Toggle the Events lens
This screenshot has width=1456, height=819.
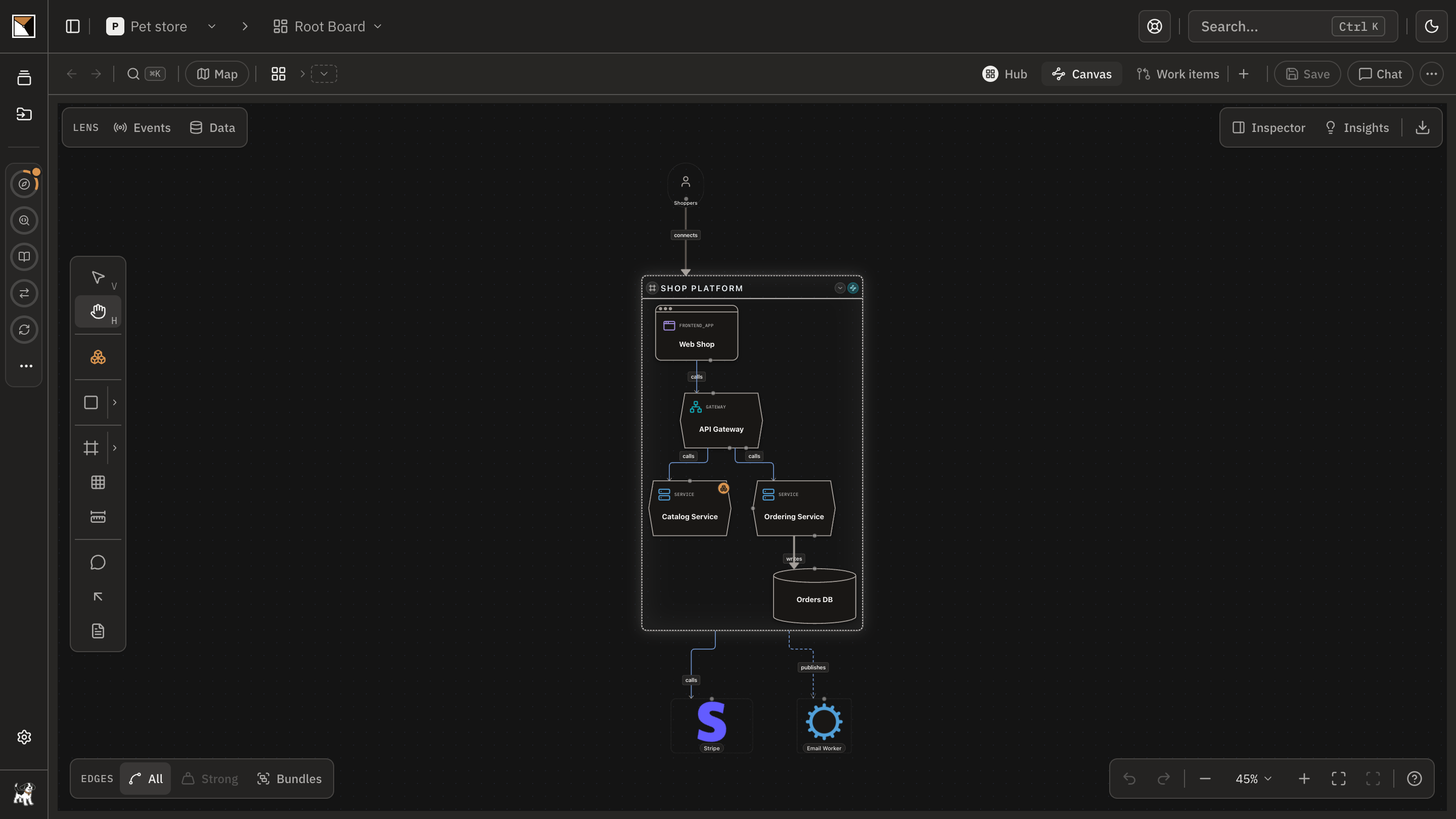(142, 128)
